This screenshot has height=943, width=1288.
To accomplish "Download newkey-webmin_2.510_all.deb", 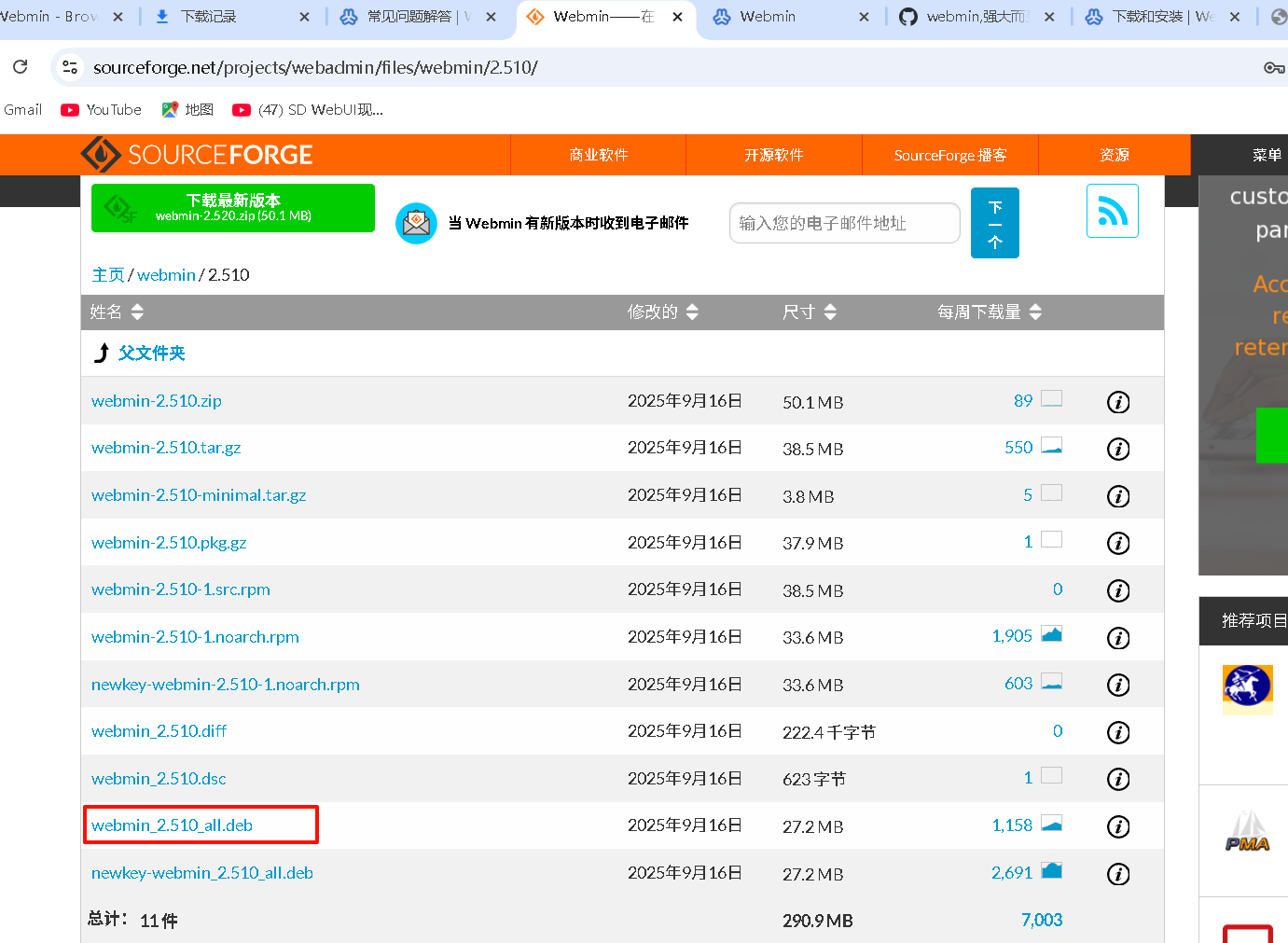I will (202, 873).
